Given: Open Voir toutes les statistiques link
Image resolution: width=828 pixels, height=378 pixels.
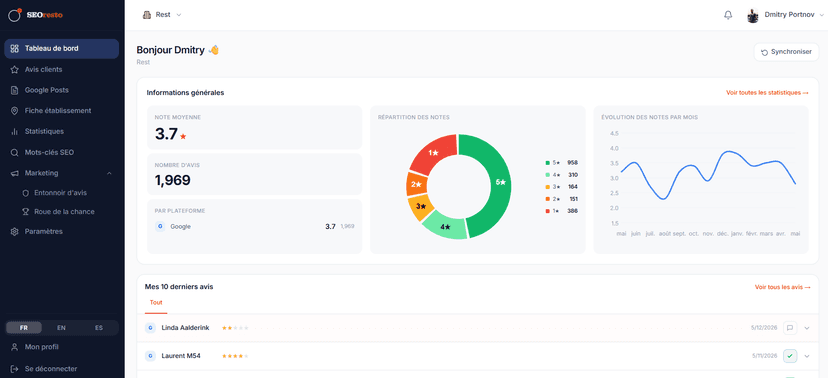Looking at the screenshot, I should point(767,93).
